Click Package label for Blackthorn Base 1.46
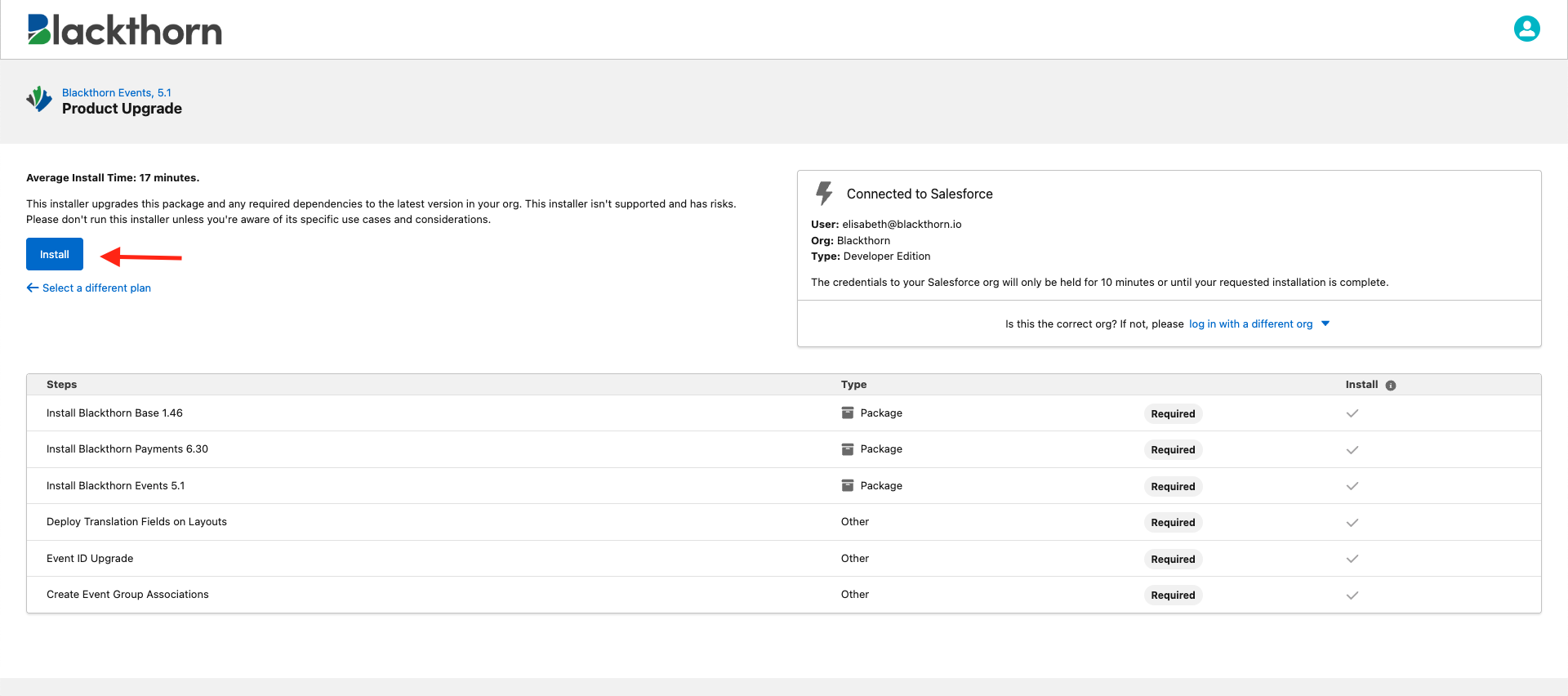This screenshot has width=1568, height=696. click(881, 413)
